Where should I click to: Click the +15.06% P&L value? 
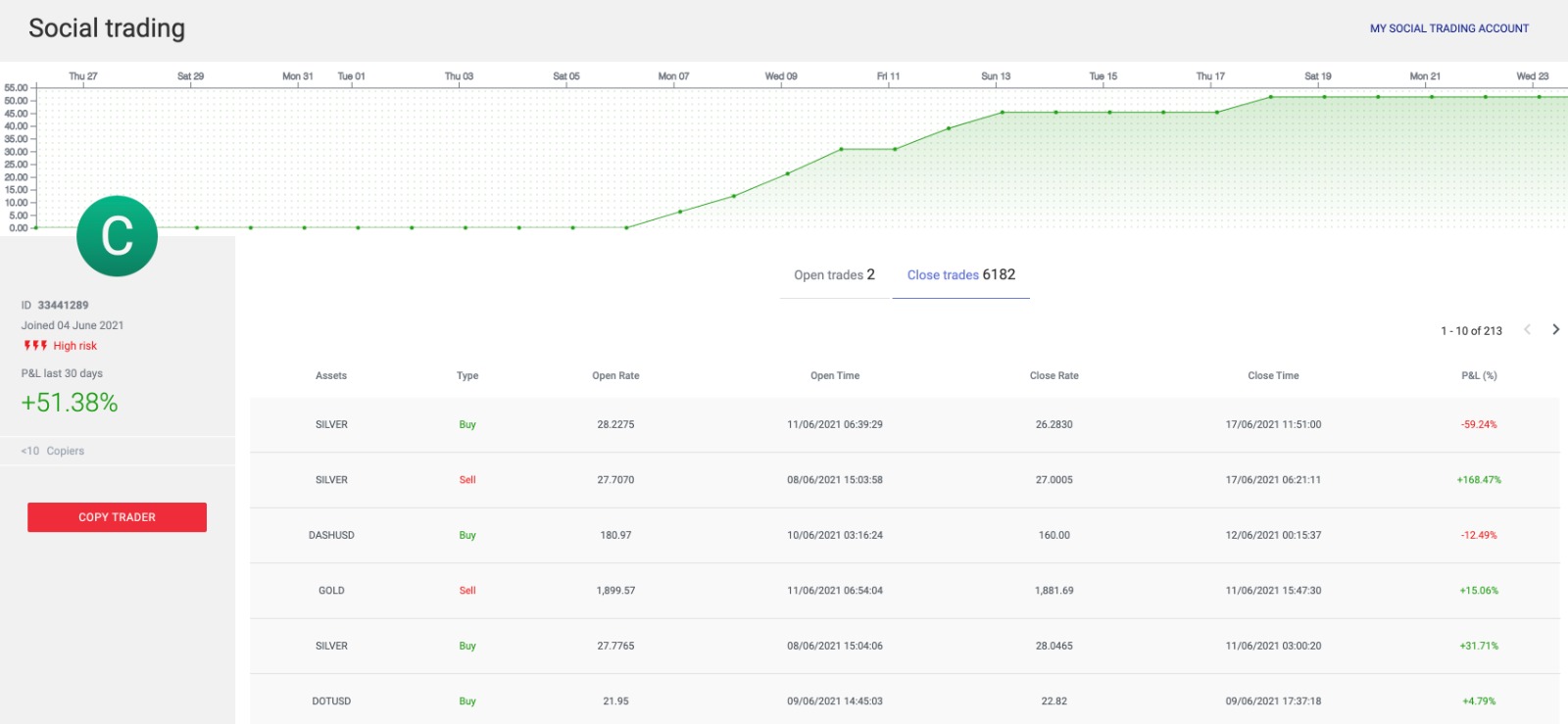click(x=1479, y=591)
